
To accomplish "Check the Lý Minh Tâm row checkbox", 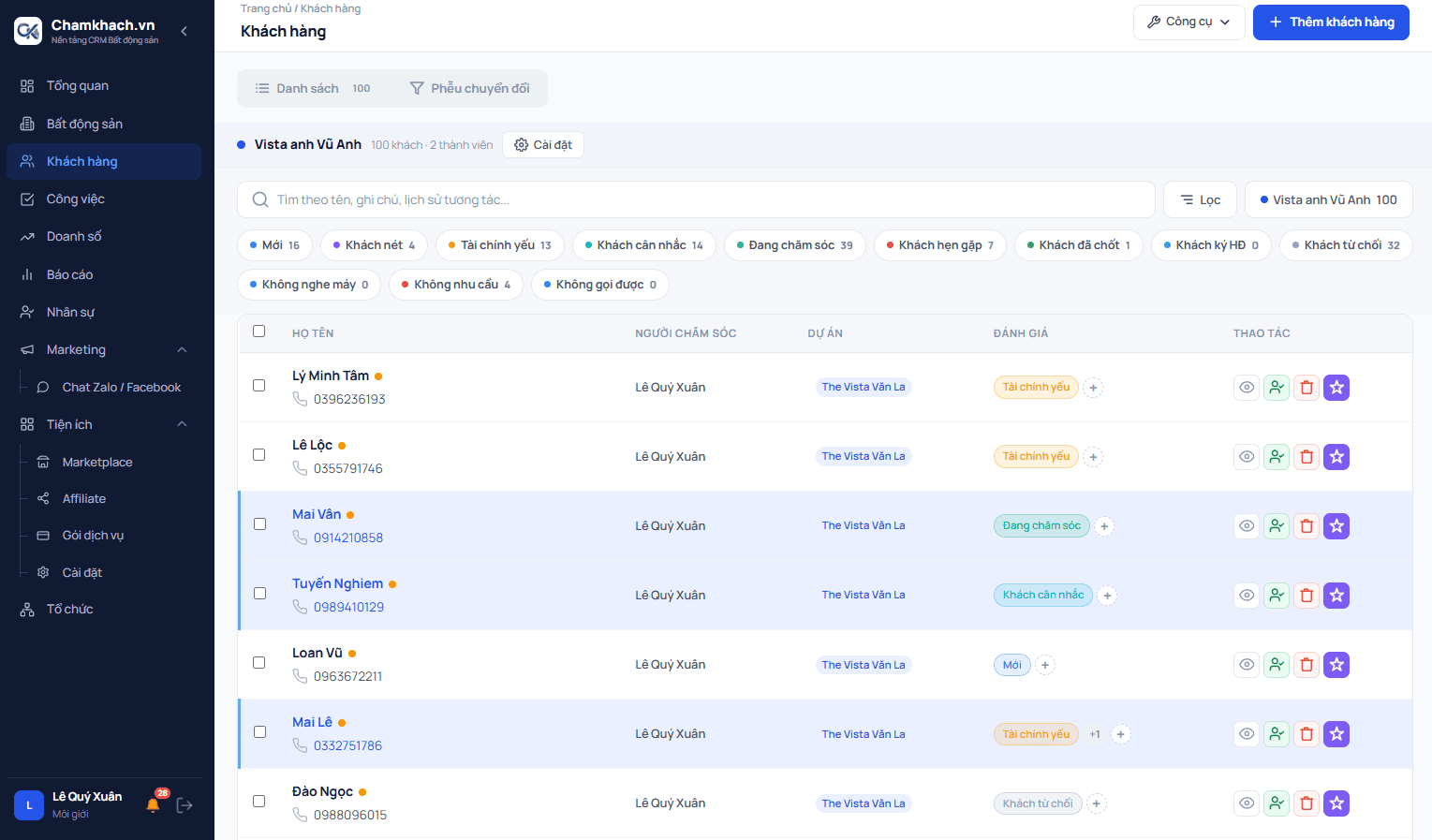I will tap(259, 386).
